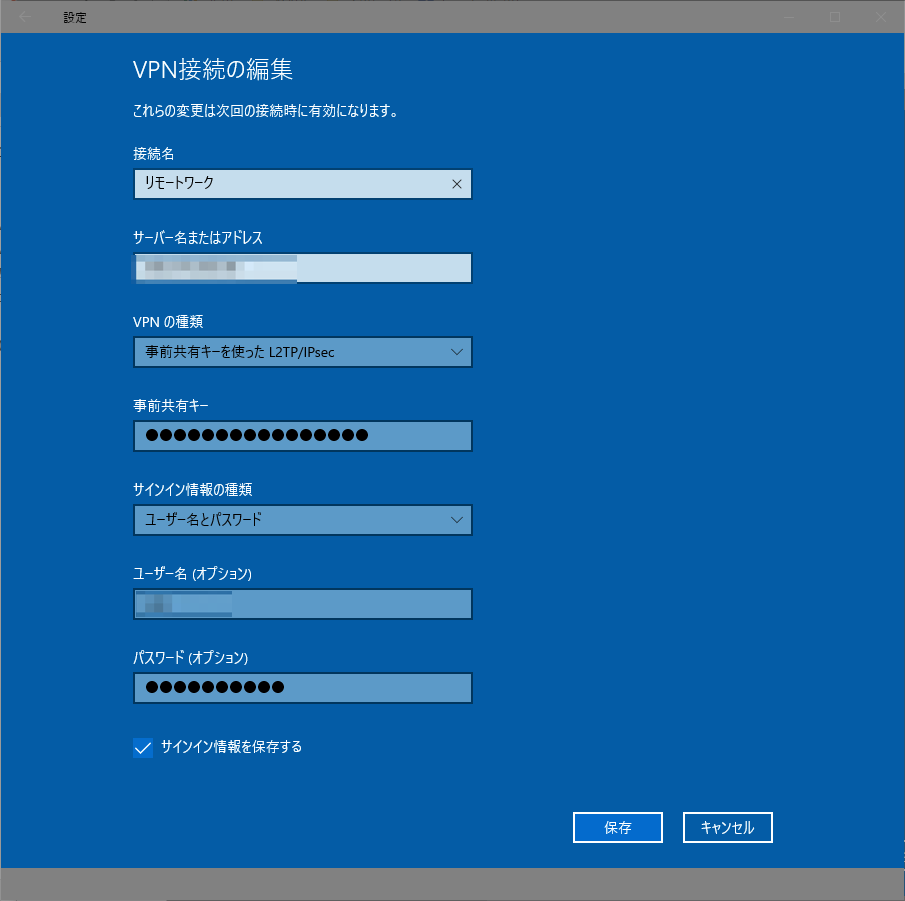Click the サーバー名またはアドレス input field
905x901 pixels.
pos(302,268)
